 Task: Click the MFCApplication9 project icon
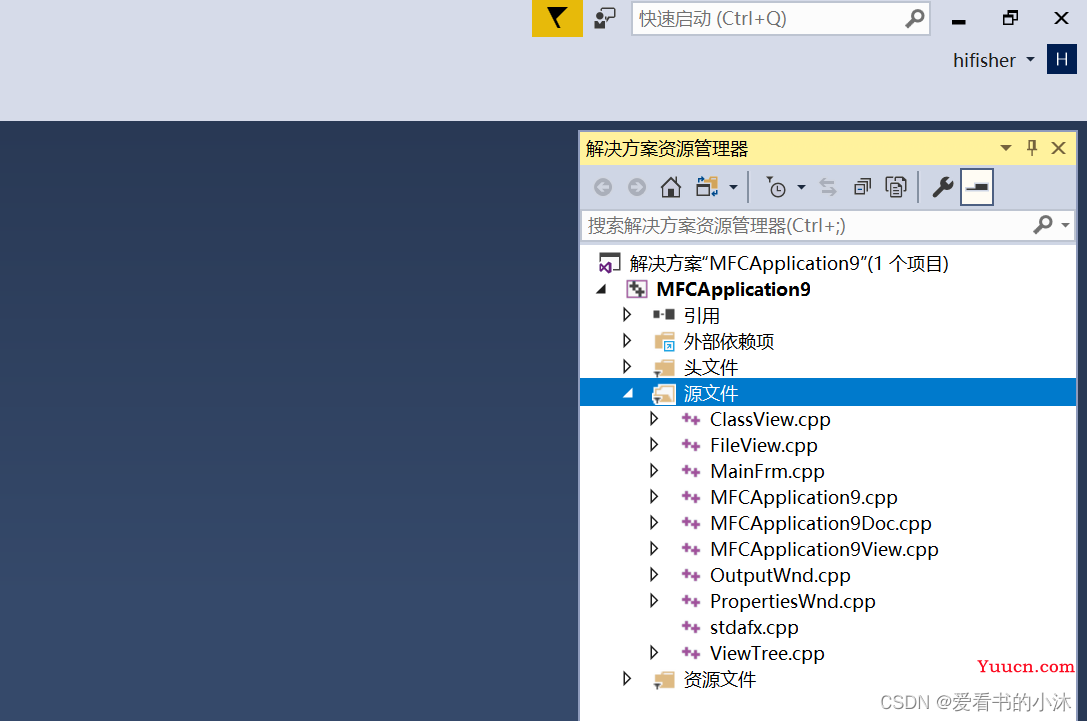pos(636,290)
